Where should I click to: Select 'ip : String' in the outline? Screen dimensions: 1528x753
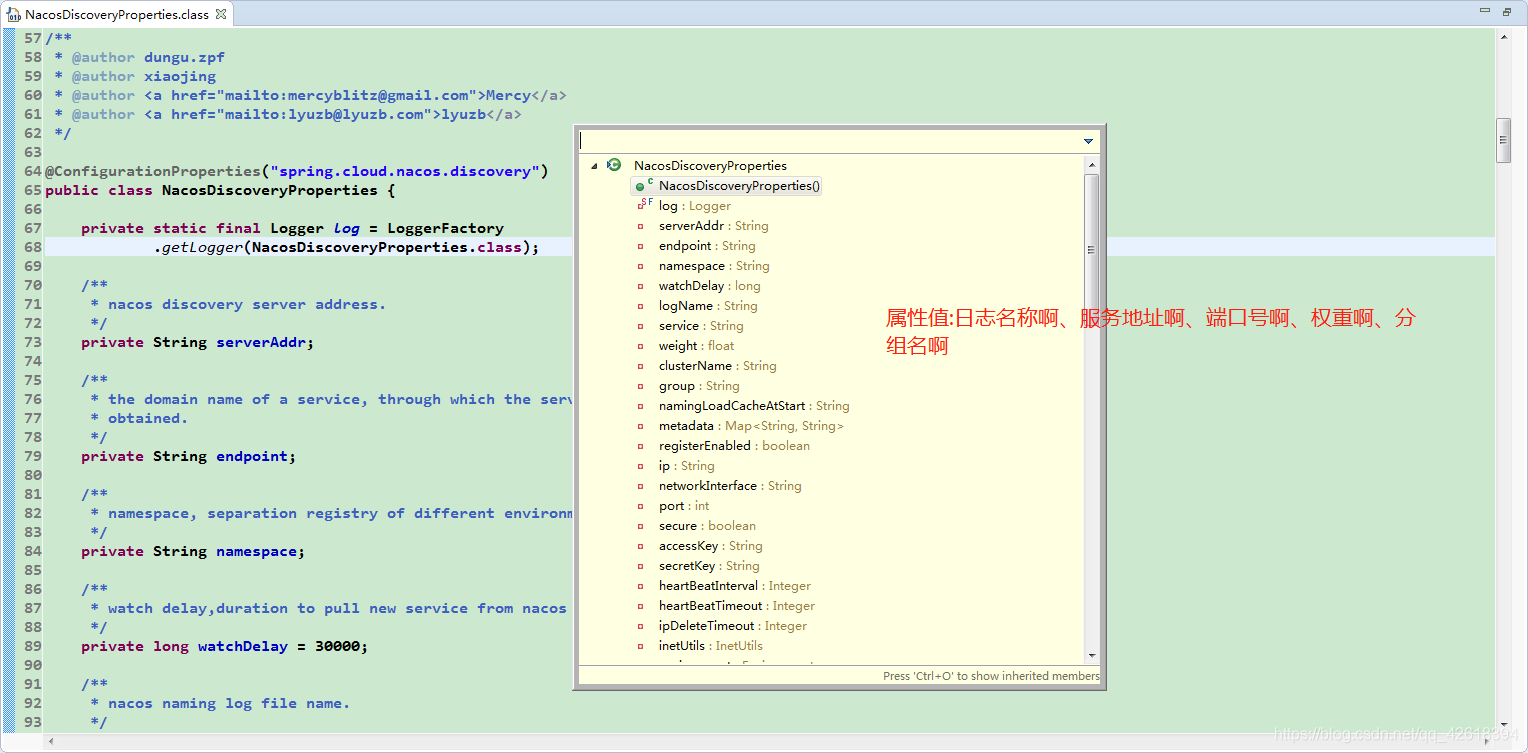[686, 466]
